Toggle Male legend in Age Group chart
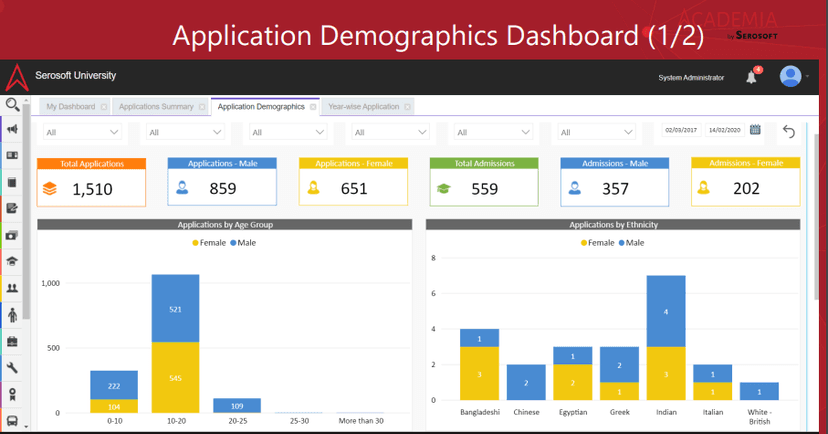Screen dimensions: 828x434 point(244,243)
